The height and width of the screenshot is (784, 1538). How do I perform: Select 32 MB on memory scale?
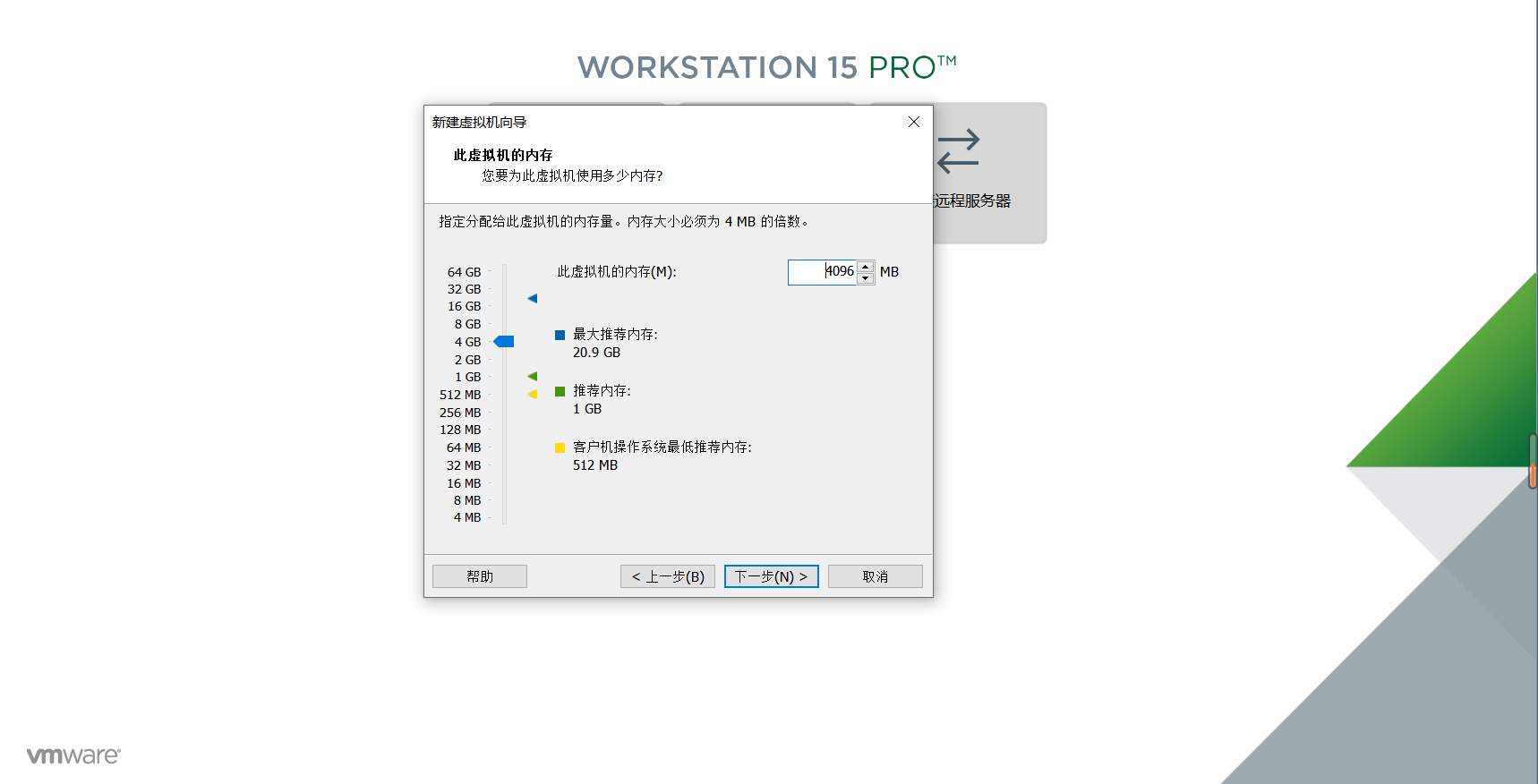click(x=464, y=465)
